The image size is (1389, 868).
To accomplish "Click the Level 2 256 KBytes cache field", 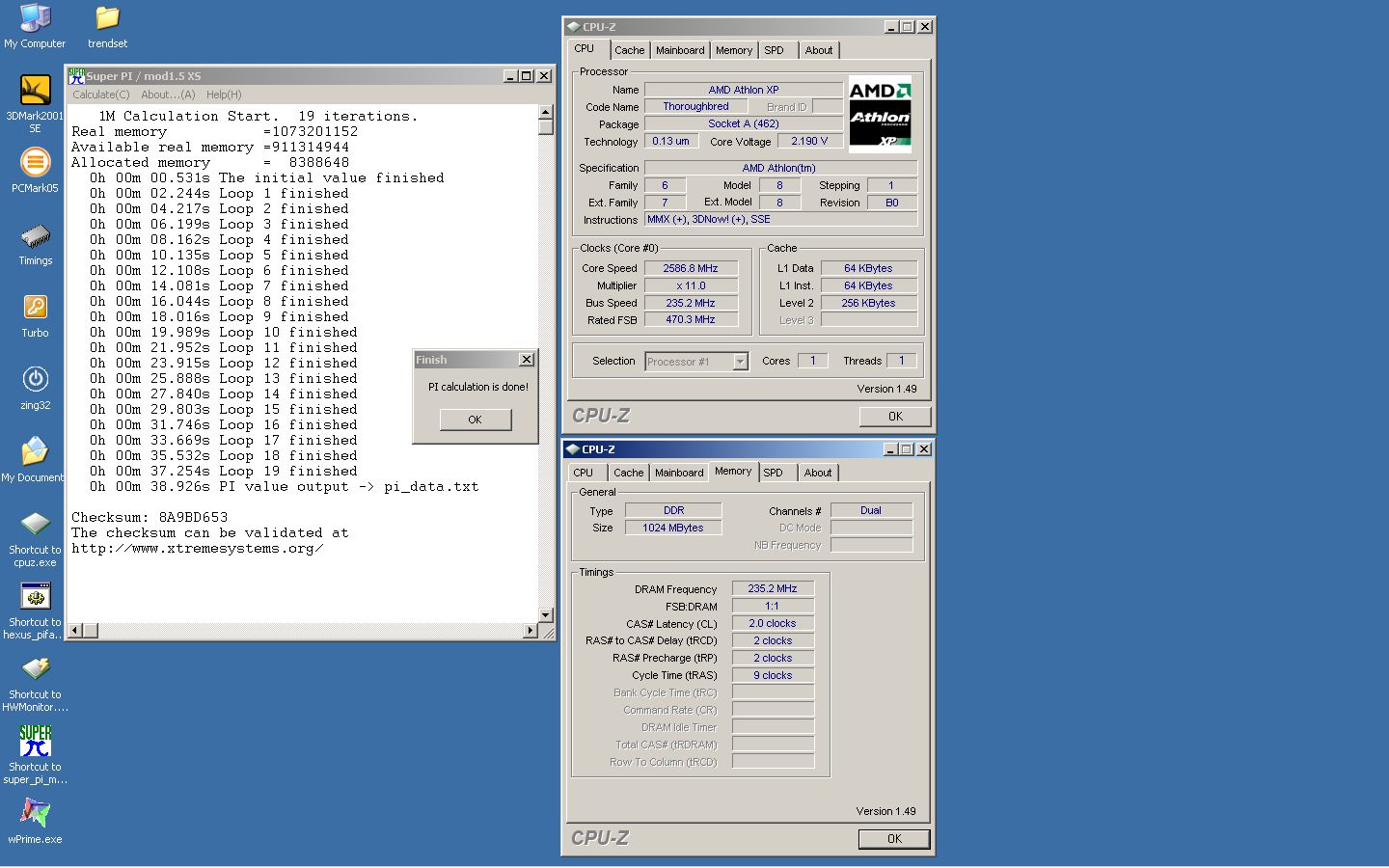I will pyautogui.click(x=868, y=303).
